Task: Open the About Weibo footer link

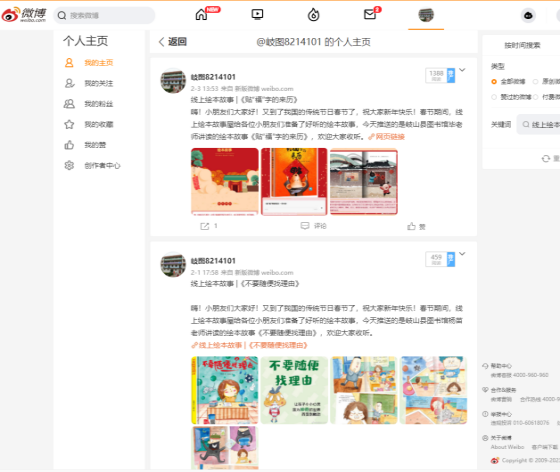Action: (x=507, y=447)
